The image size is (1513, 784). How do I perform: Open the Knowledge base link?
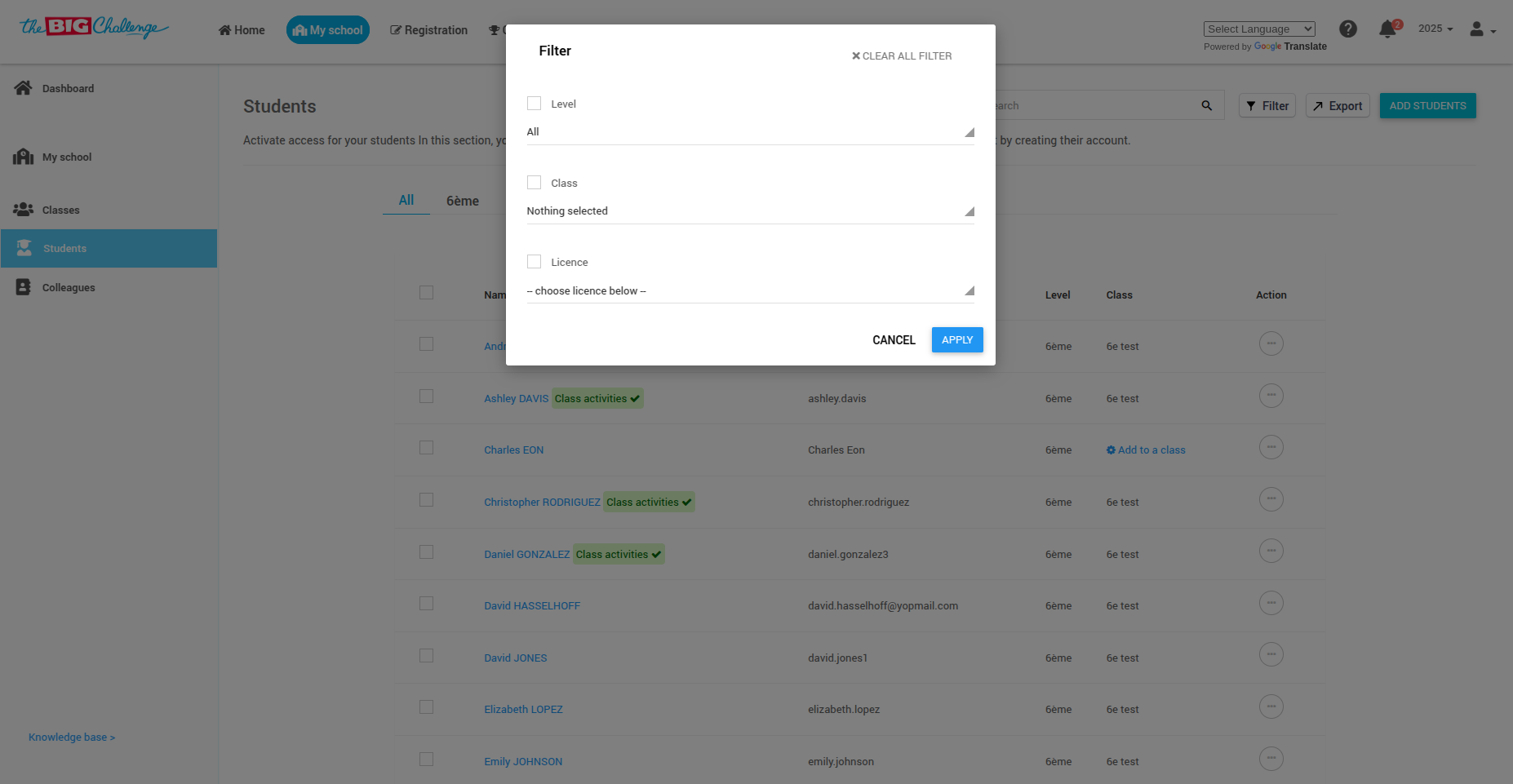pos(72,737)
